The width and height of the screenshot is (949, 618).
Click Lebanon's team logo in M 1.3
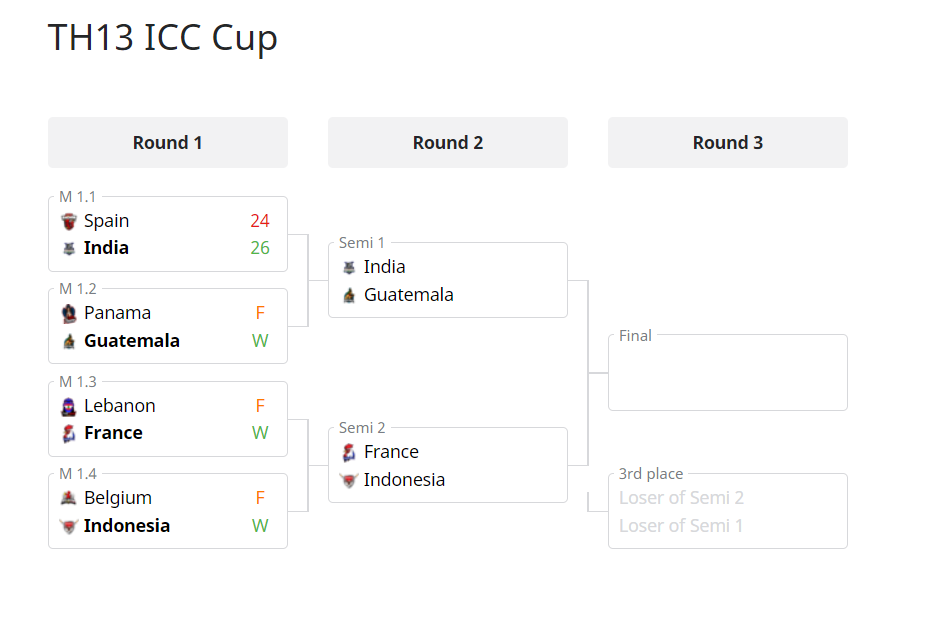tap(69, 407)
